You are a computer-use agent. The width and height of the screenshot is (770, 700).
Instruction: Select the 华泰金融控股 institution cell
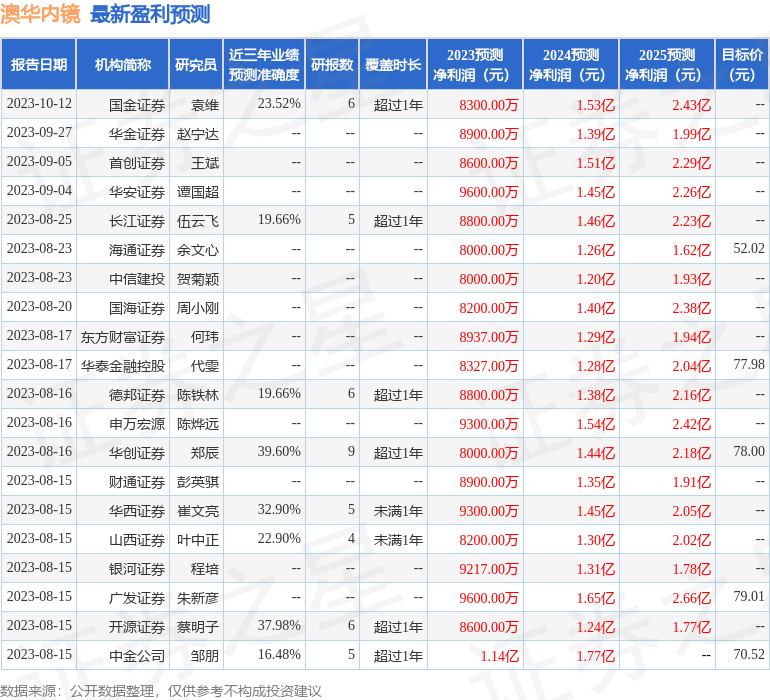(123, 366)
